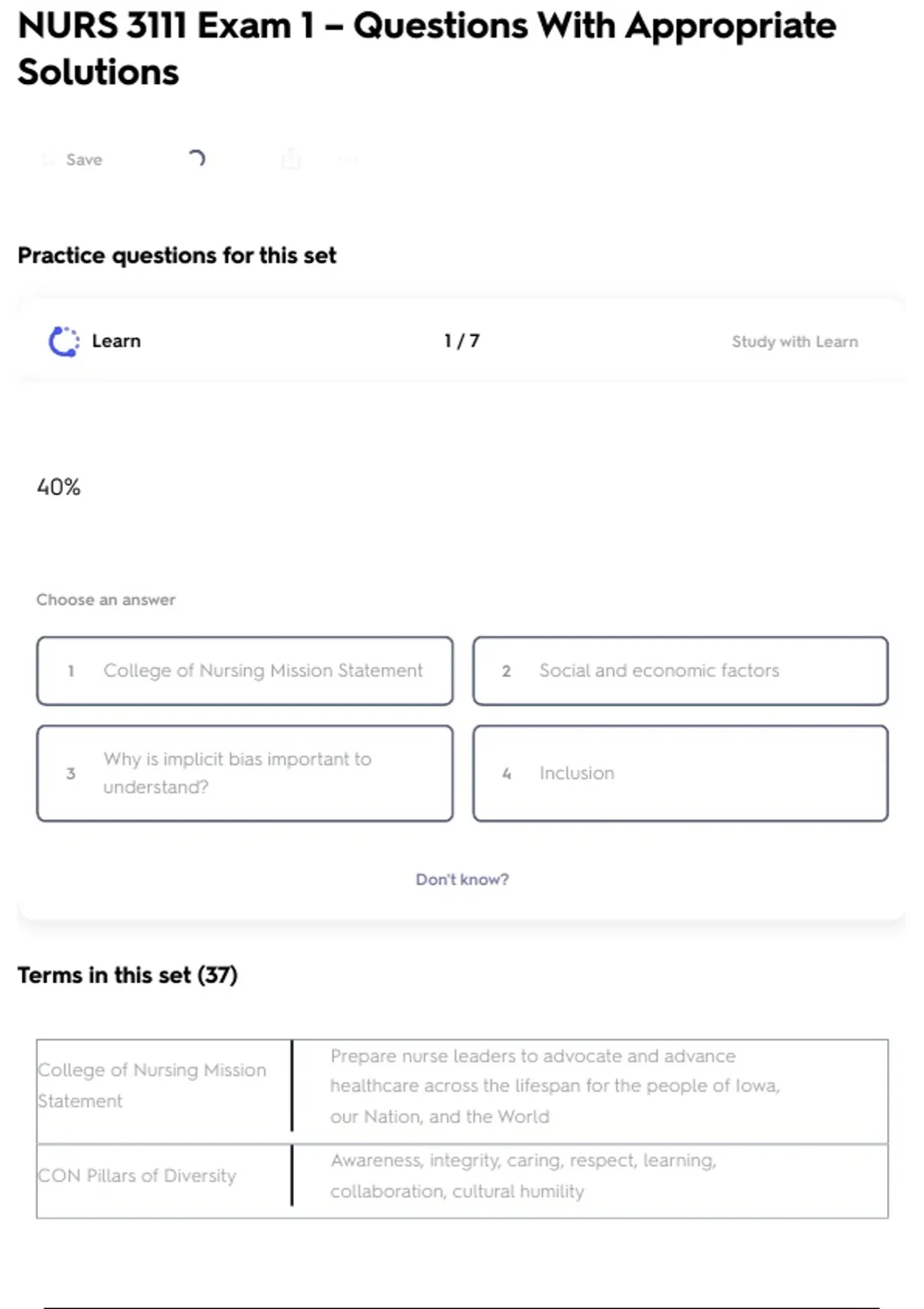Click the CON Pillars of Diversity term

click(x=138, y=1176)
